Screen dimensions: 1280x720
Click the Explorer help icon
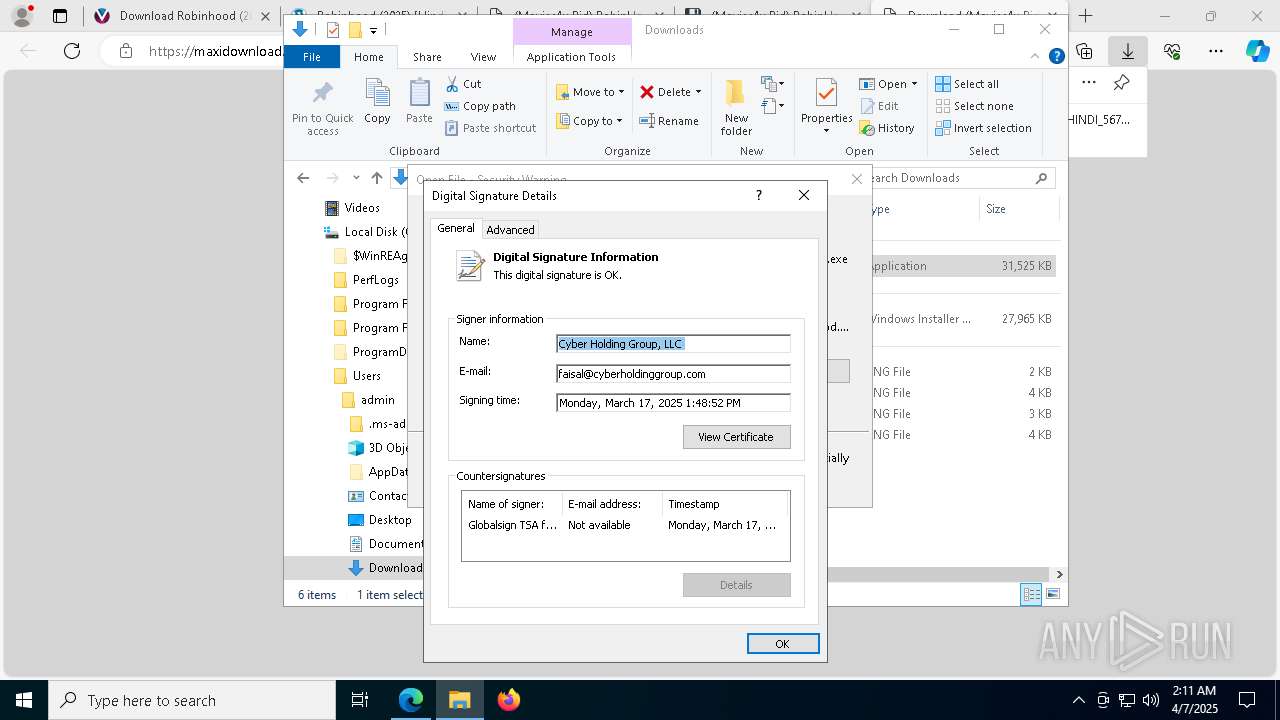coord(1056,57)
